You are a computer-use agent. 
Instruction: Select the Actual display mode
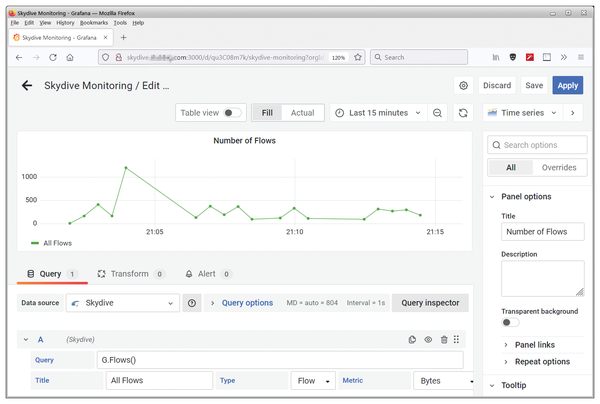[x=302, y=113]
